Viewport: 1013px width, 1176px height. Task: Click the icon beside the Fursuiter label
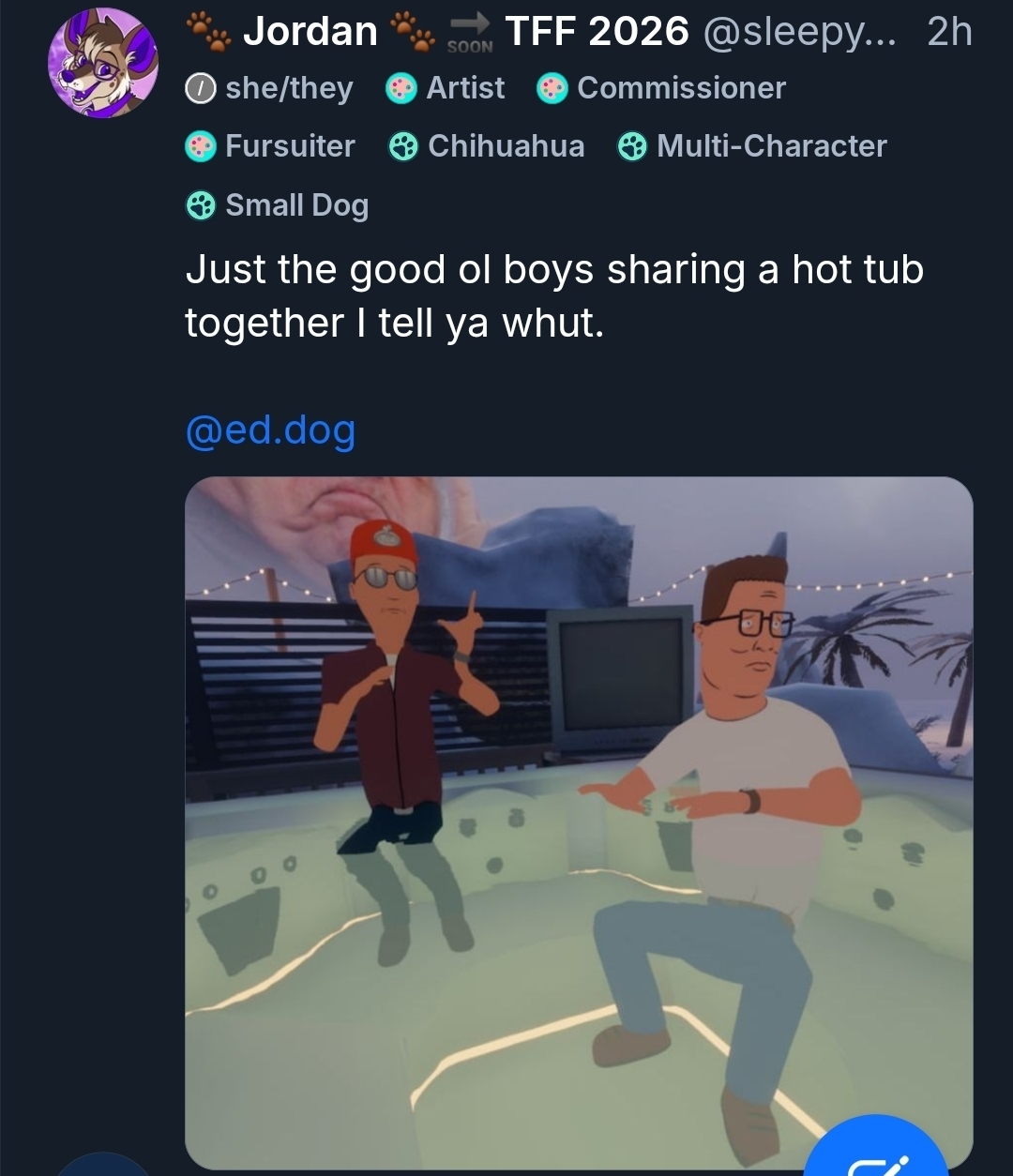(x=200, y=146)
